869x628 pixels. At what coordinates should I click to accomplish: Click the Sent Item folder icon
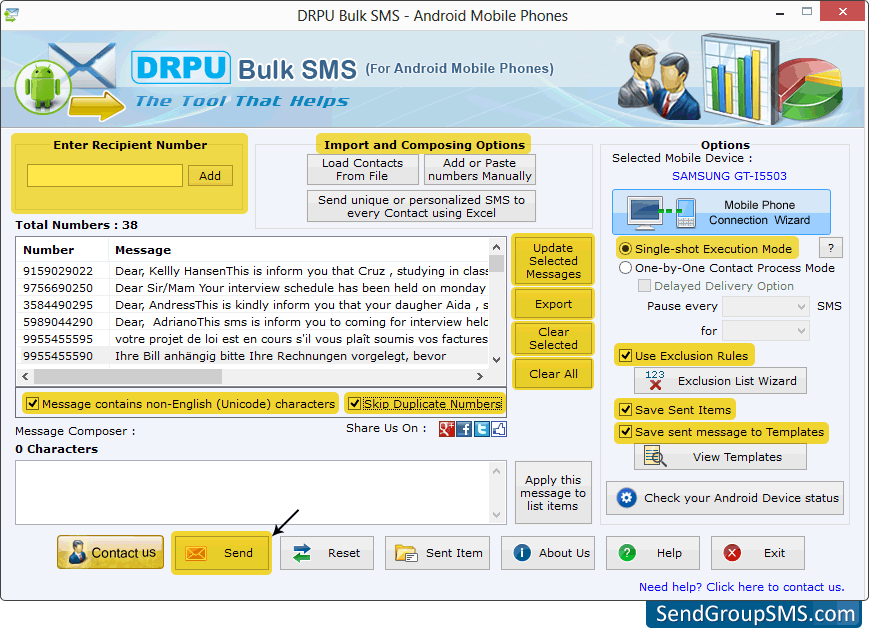tap(406, 553)
